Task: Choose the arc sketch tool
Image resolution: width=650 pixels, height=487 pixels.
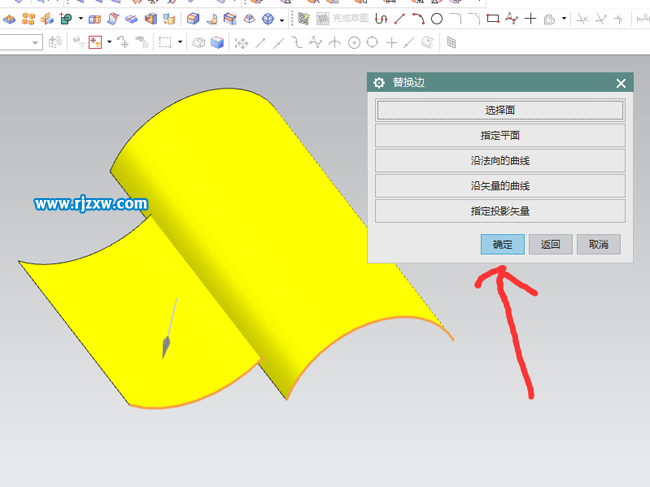Action: [418, 19]
